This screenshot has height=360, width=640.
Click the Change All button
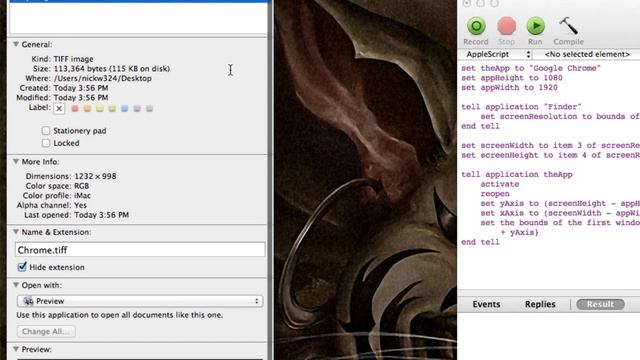point(46,331)
